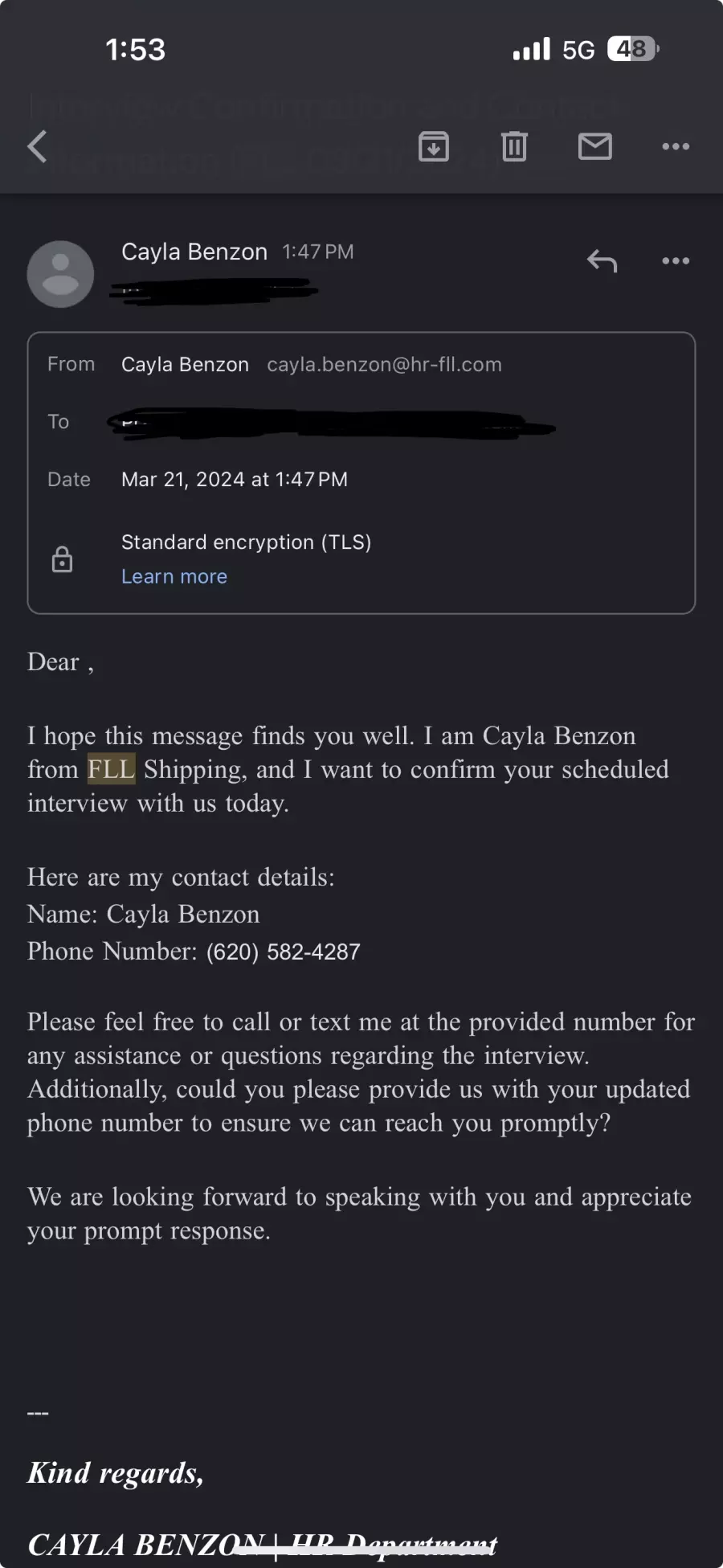723x1568 pixels.
Task: Tap sender address cayla.benzon@hr-fll.com
Action: pyautogui.click(x=384, y=365)
